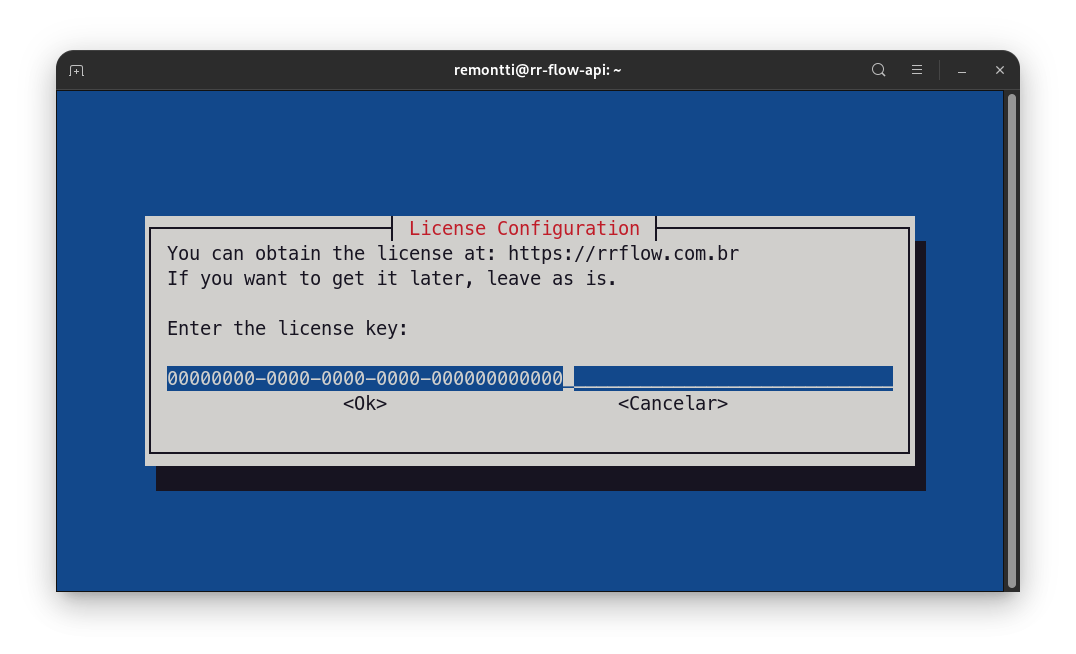Click the dark drop shadow beneath the dialog
Image resolution: width=1076 pixels, height=654 pixels.
tap(541, 478)
